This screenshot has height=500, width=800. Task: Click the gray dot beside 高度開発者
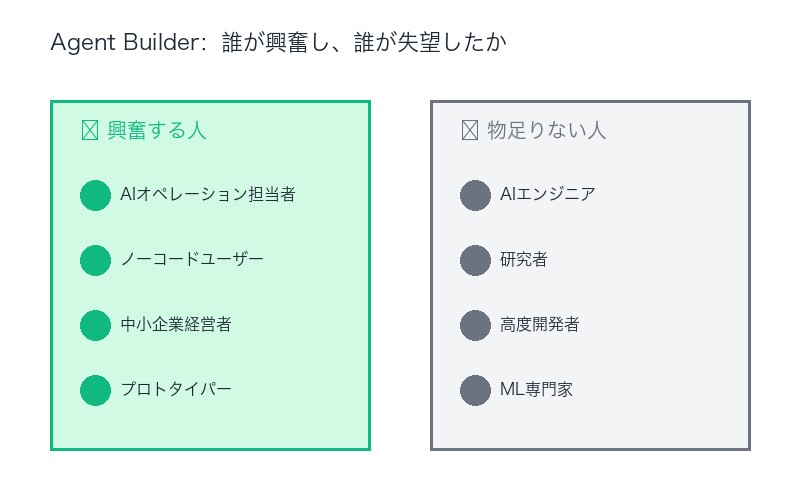click(475, 325)
